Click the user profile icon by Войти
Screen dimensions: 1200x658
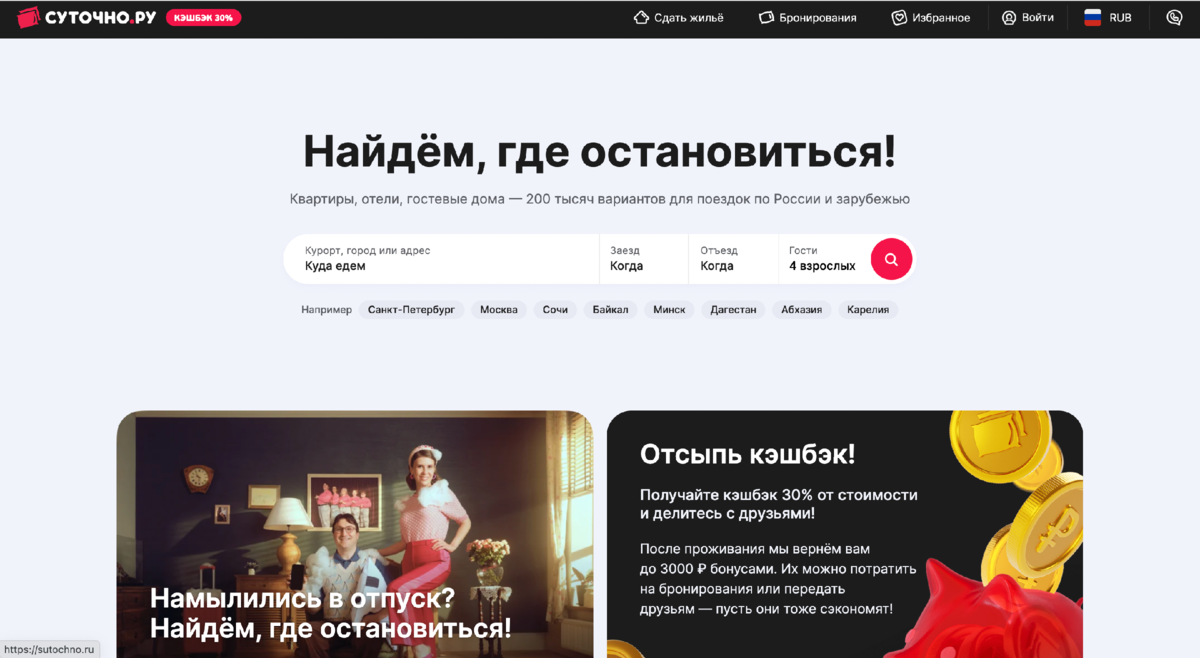[x=1009, y=18]
